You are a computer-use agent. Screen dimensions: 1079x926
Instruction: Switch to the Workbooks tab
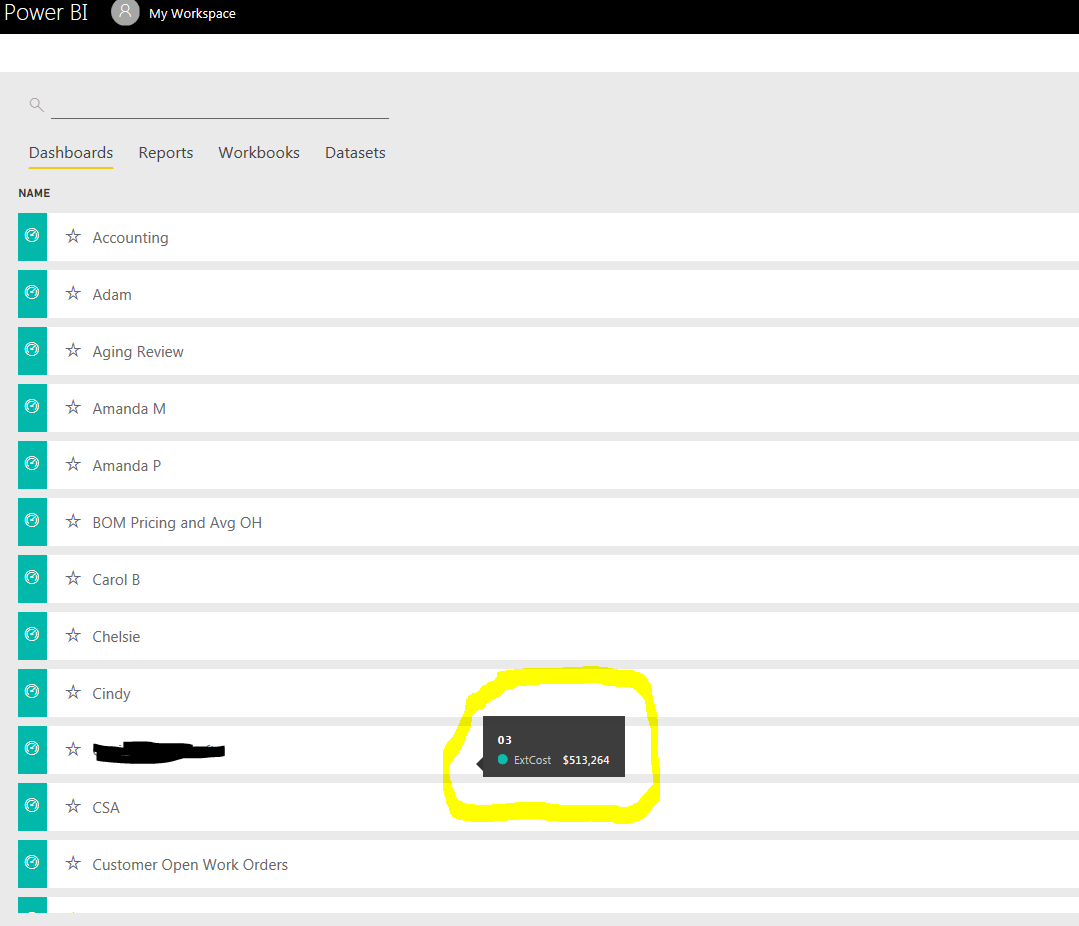coord(259,153)
